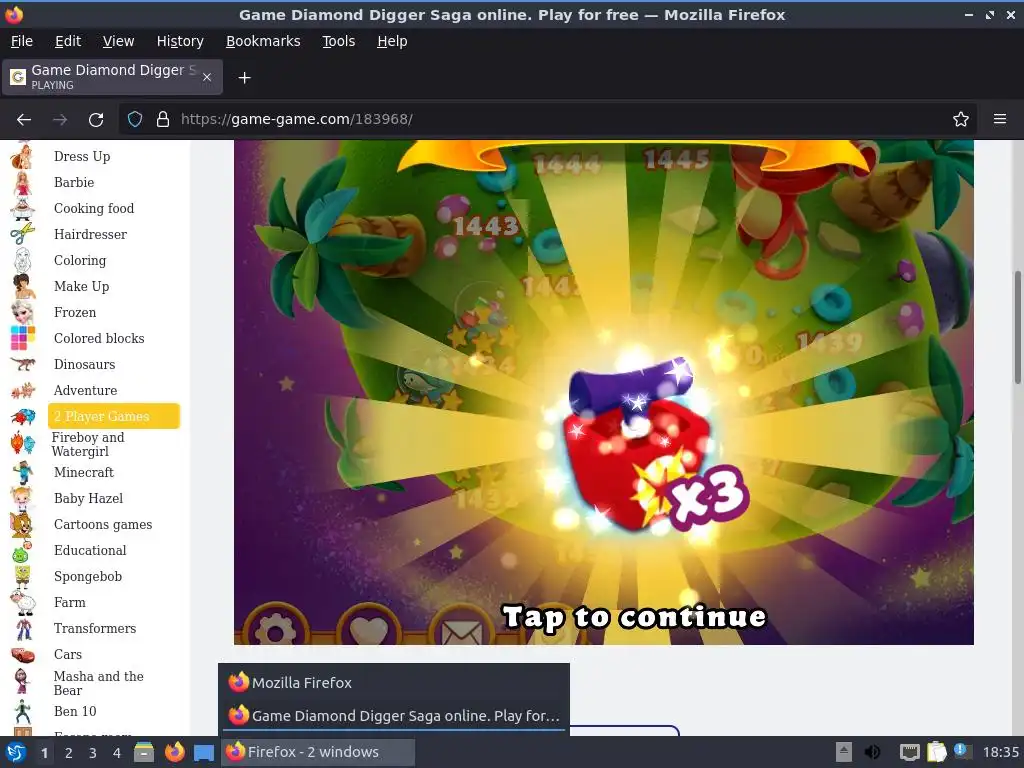Click the Fireboy and Watergirl icon

pos(23,443)
